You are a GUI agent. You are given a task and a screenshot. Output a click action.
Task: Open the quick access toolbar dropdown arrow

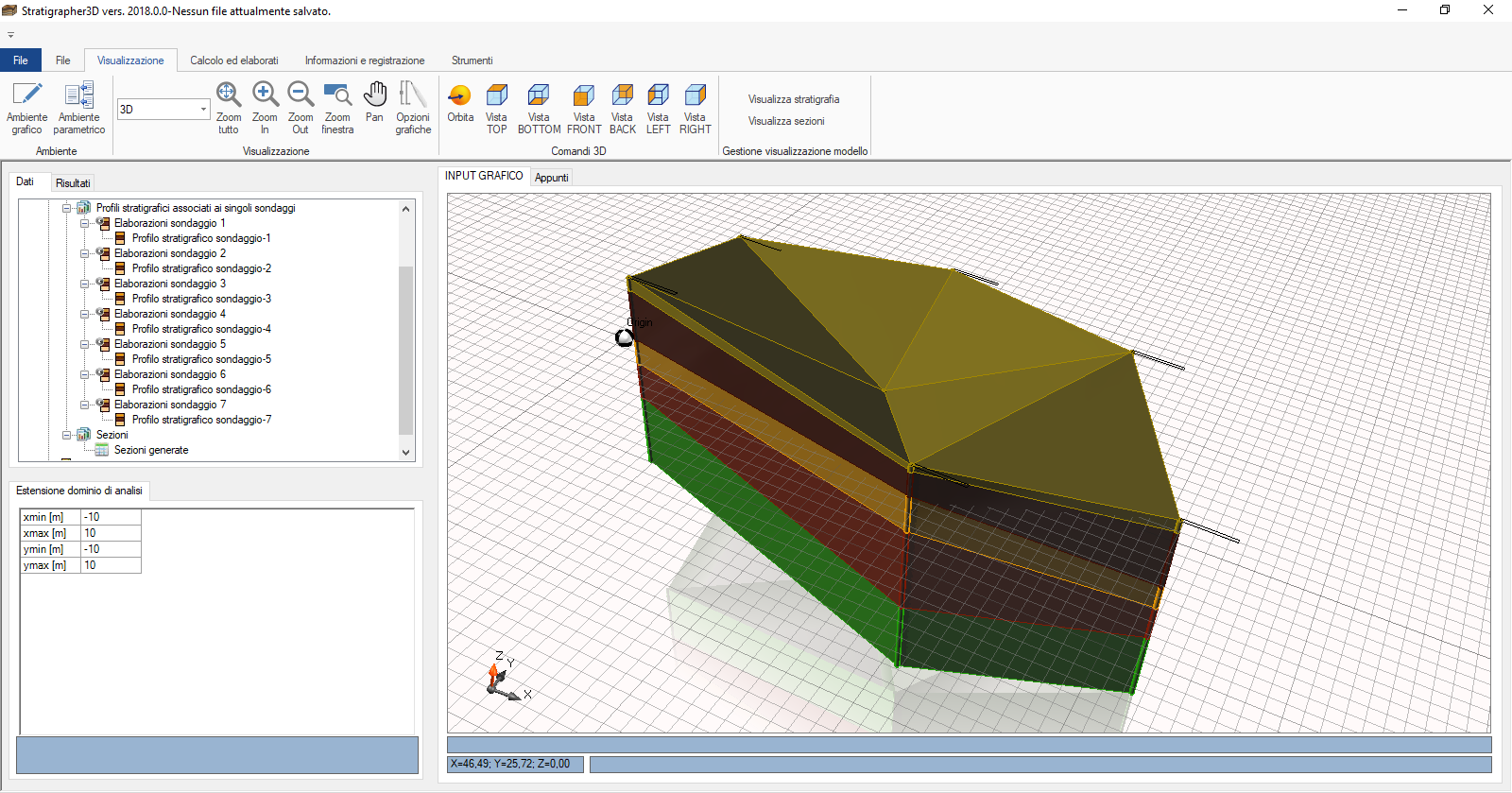(10, 35)
